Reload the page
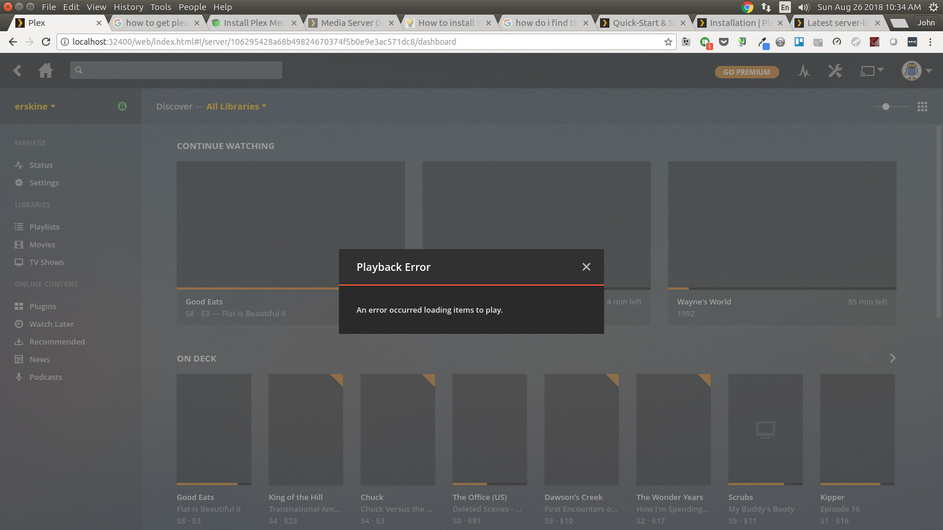The width and height of the screenshot is (943, 530). click(x=46, y=42)
